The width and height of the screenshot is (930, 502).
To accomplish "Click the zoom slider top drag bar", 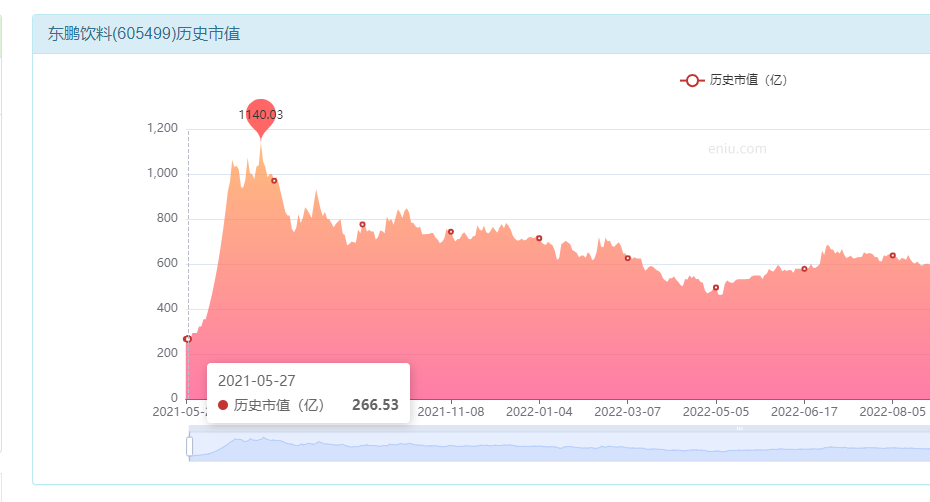I will [559, 428].
